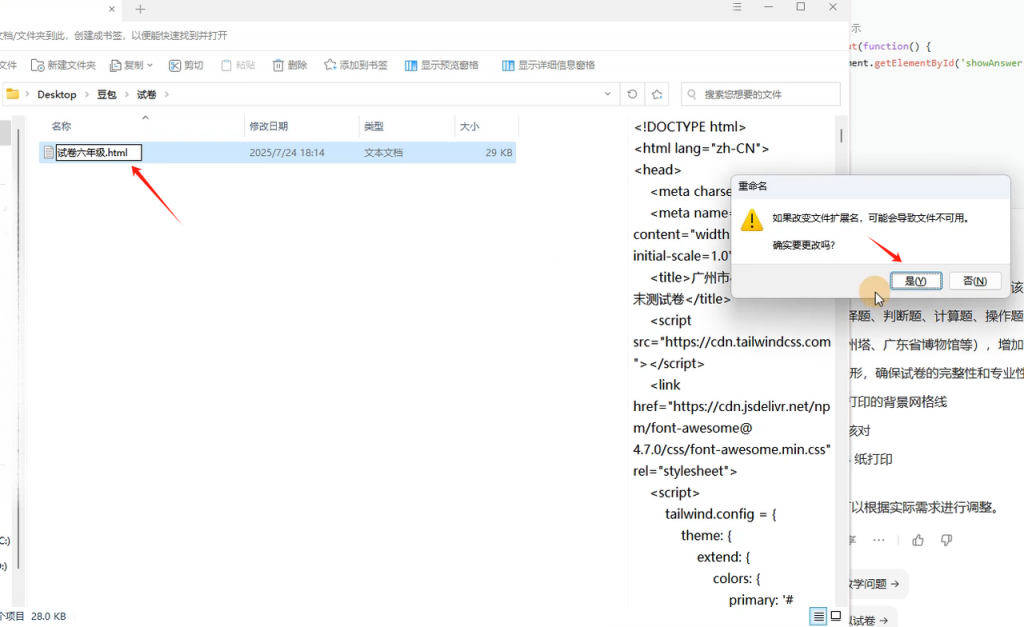The width and height of the screenshot is (1024, 627).
Task: Click the 粘贴 toolbar item
Action: click(x=238, y=65)
